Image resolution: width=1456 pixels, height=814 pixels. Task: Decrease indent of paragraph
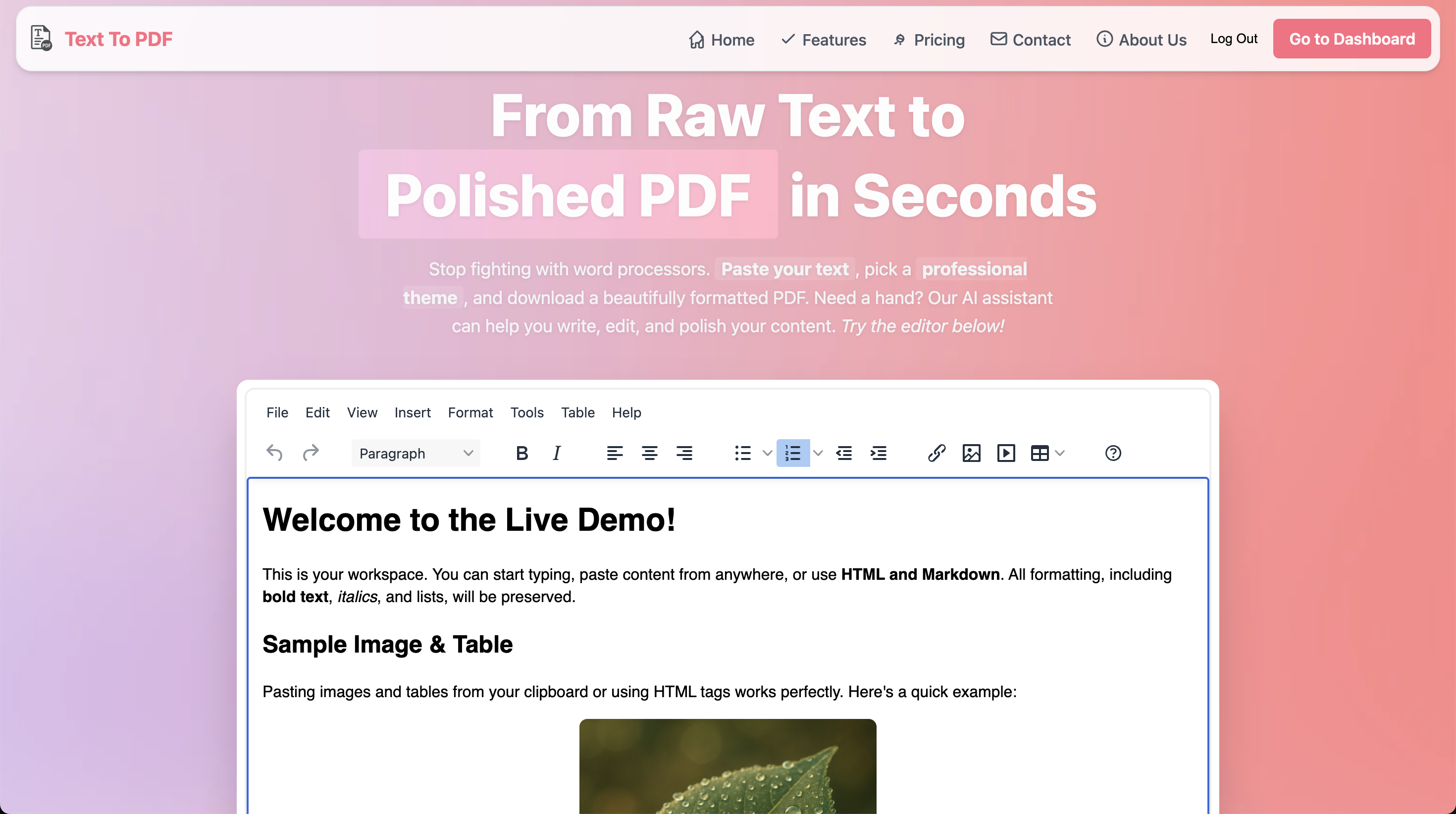pyautogui.click(x=844, y=453)
